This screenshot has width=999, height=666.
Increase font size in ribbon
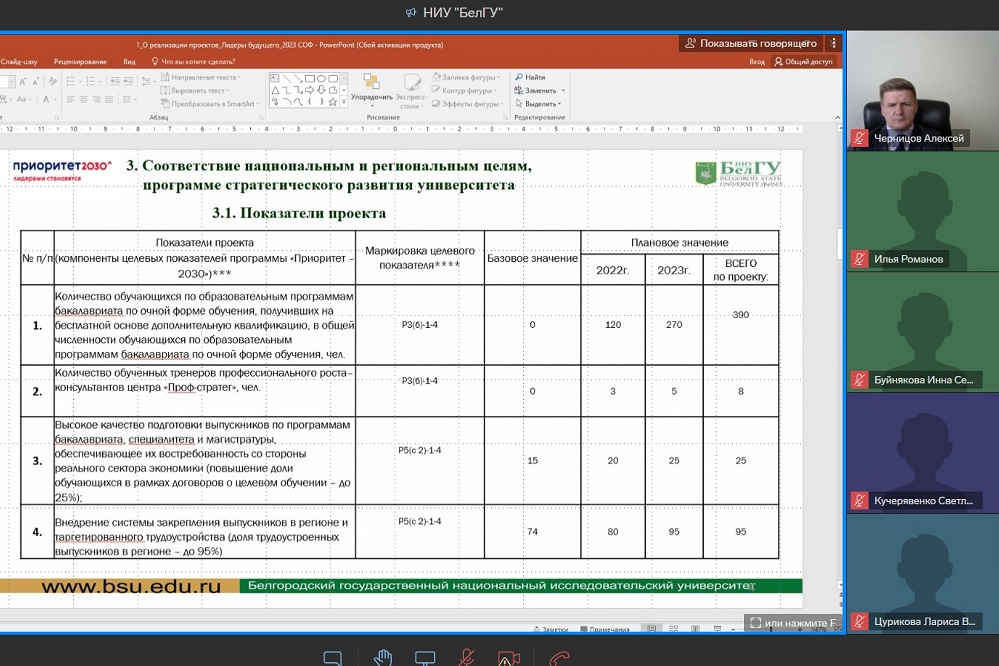(23, 82)
